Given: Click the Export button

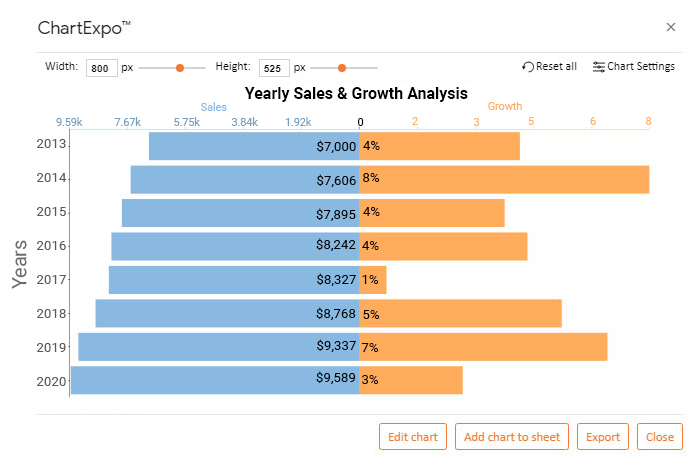Looking at the screenshot, I should pos(603,437).
